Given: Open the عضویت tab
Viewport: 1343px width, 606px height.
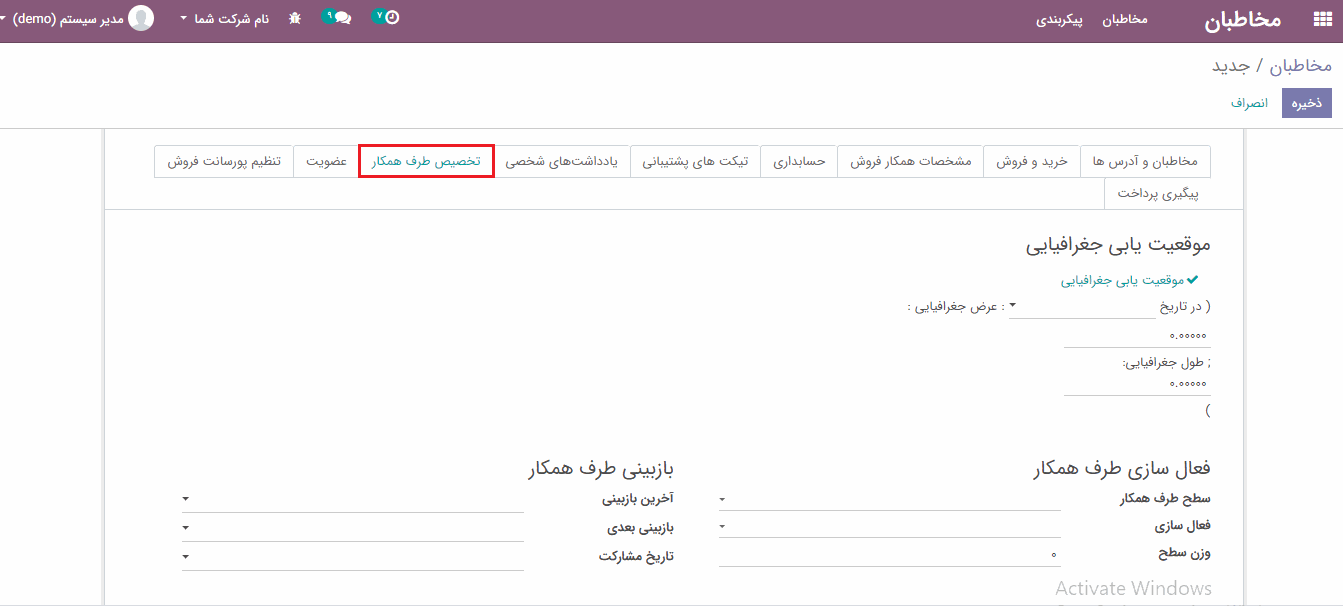Looking at the screenshot, I should point(326,161).
